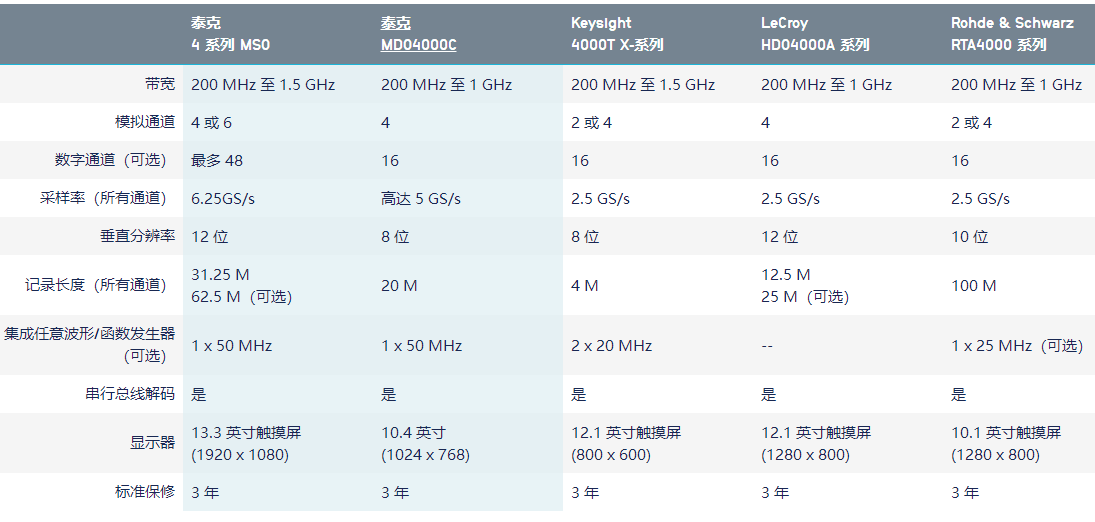Image resolution: width=1095 pixels, height=522 pixels.
Task: Select the 31.25 M record length cell
Action: [x=220, y=274]
